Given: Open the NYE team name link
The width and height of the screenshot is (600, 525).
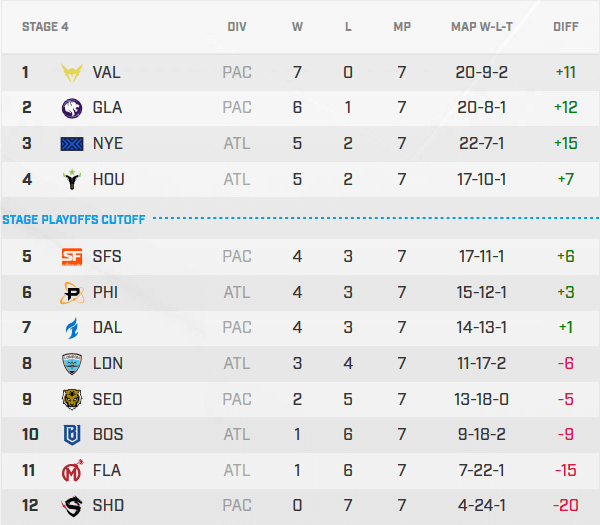Looking at the screenshot, I should point(108,144).
